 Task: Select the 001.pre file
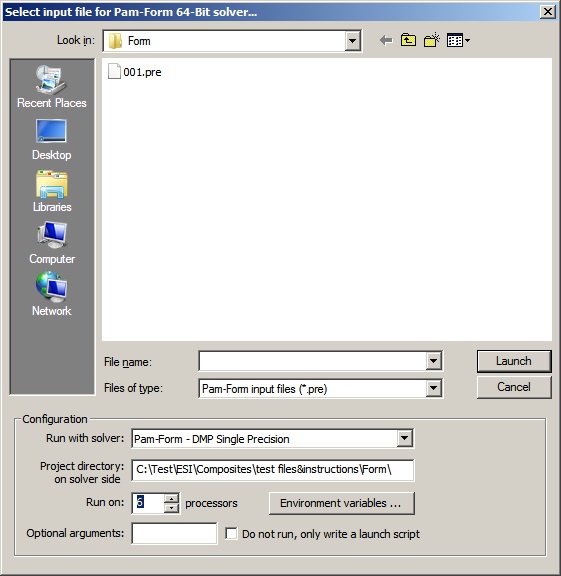click(x=135, y=72)
